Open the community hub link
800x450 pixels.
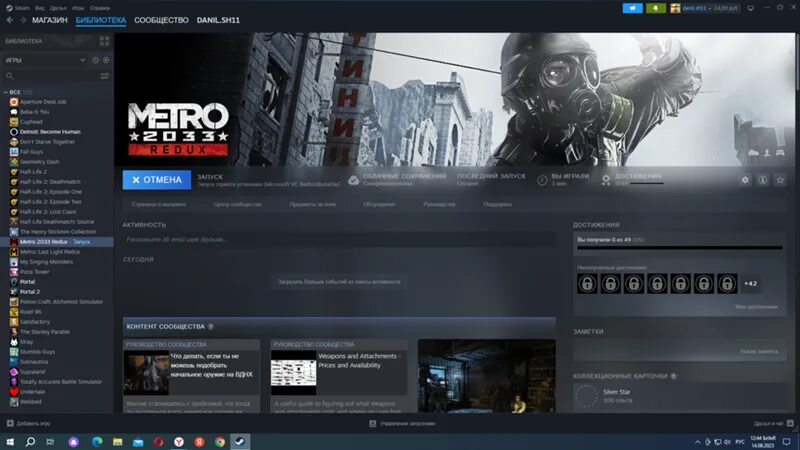(237, 204)
